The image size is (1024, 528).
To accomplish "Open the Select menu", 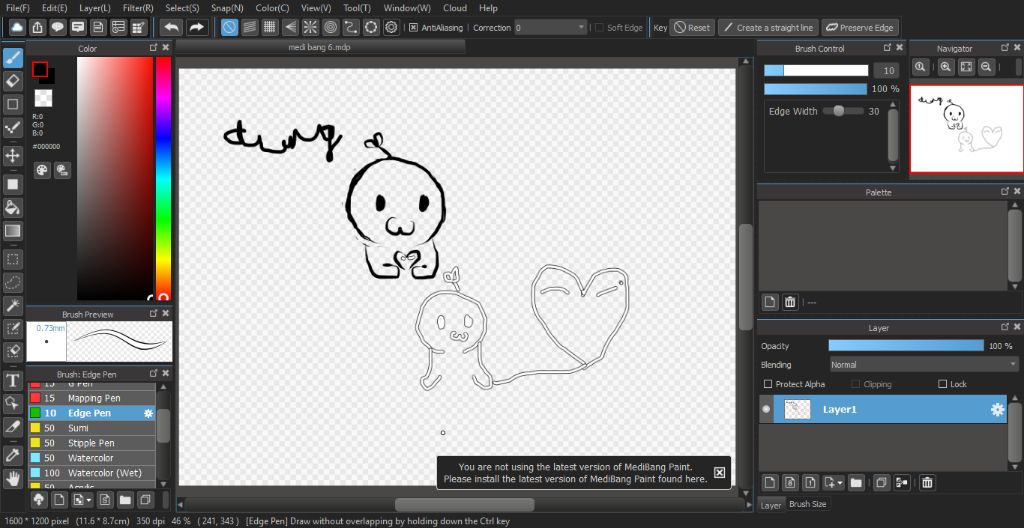I will click(x=182, y=8).
